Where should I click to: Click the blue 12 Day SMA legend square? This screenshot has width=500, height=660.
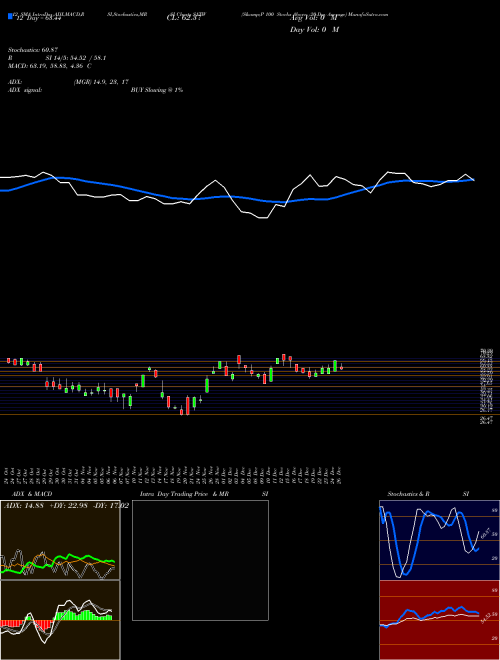(10, 16)
